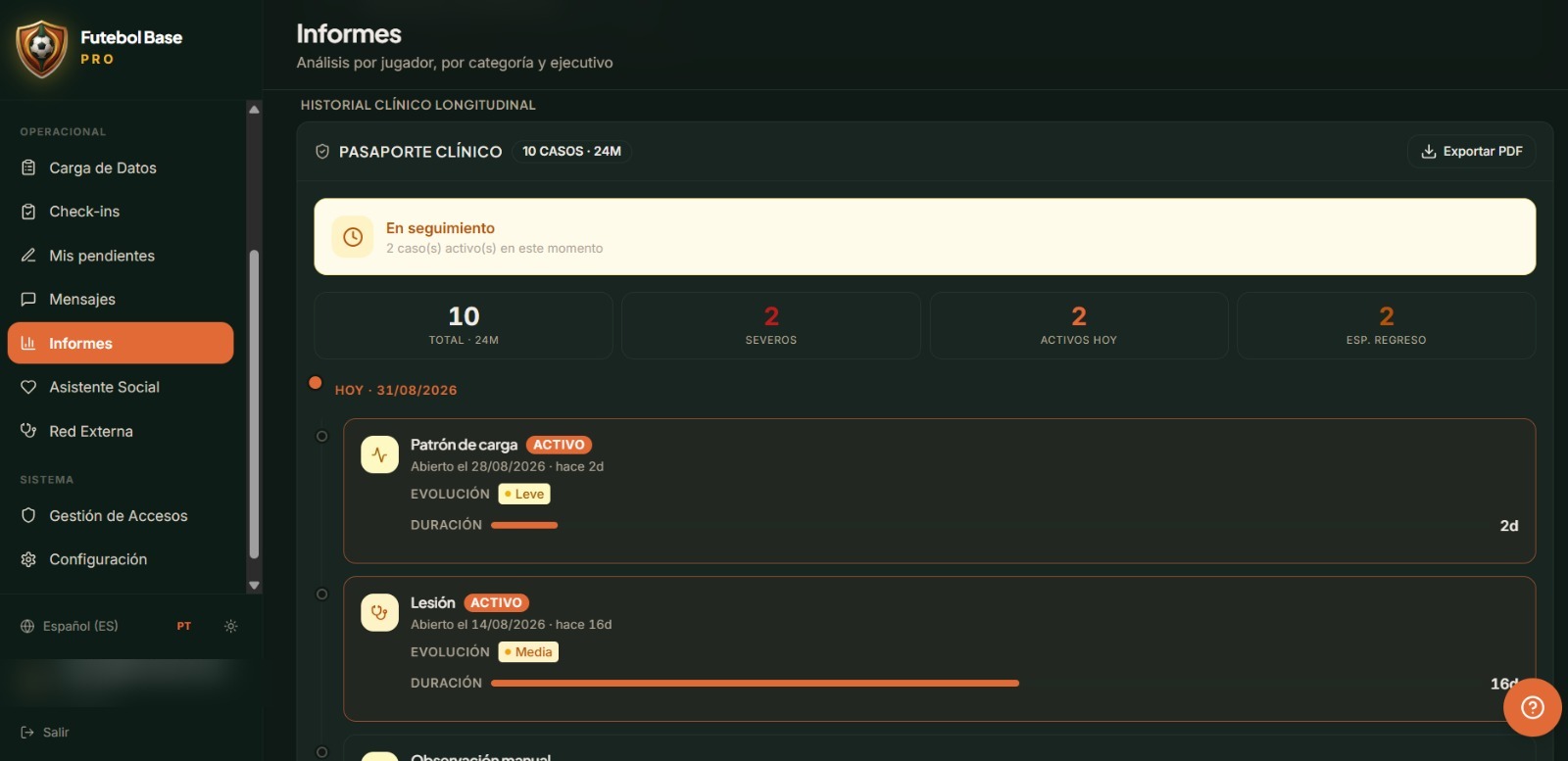Click the Leve evolution tag
This screenshot has width=1568, height=761.
click(524, 495)
